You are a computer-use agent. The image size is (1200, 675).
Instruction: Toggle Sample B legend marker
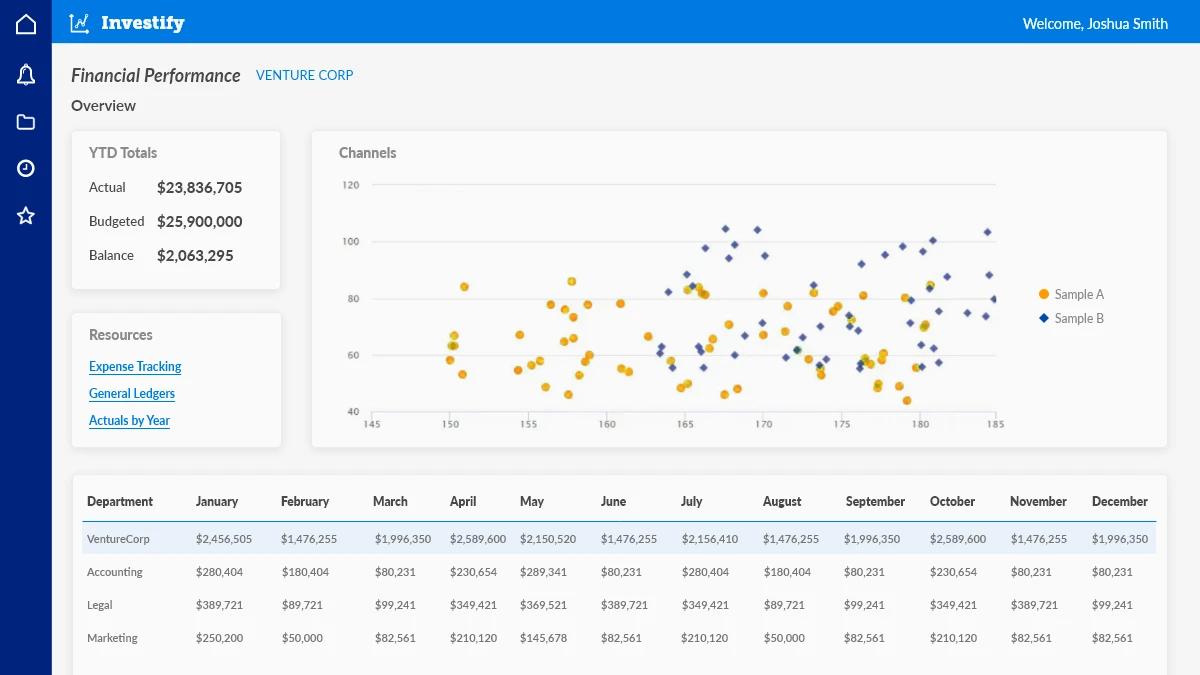pos(1044,318)
